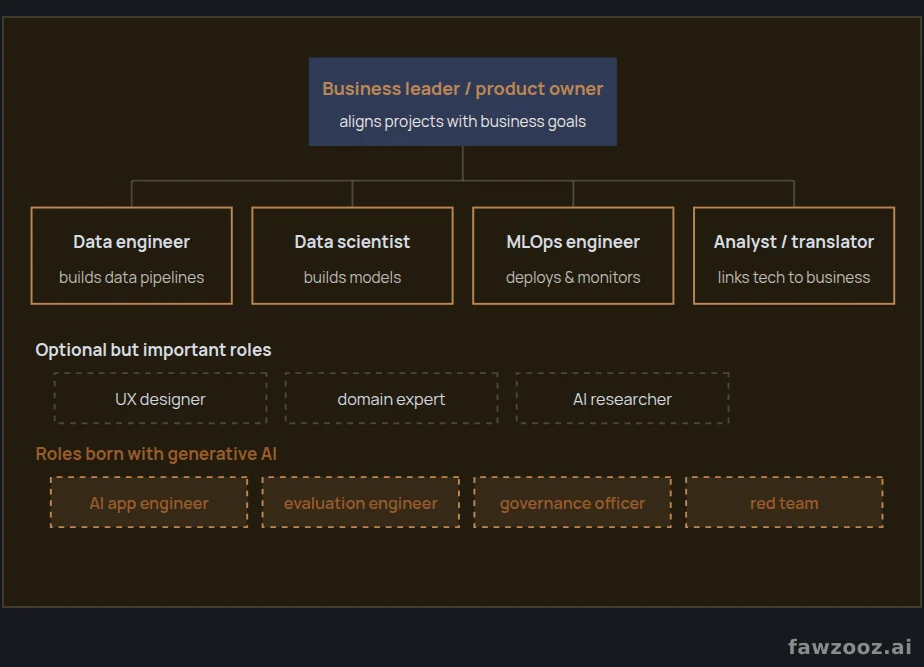Viewport: 924px width, 667px height.
Task: Click the 'builds models' description text
Action: pyautogui.click(x=352, y=277)
